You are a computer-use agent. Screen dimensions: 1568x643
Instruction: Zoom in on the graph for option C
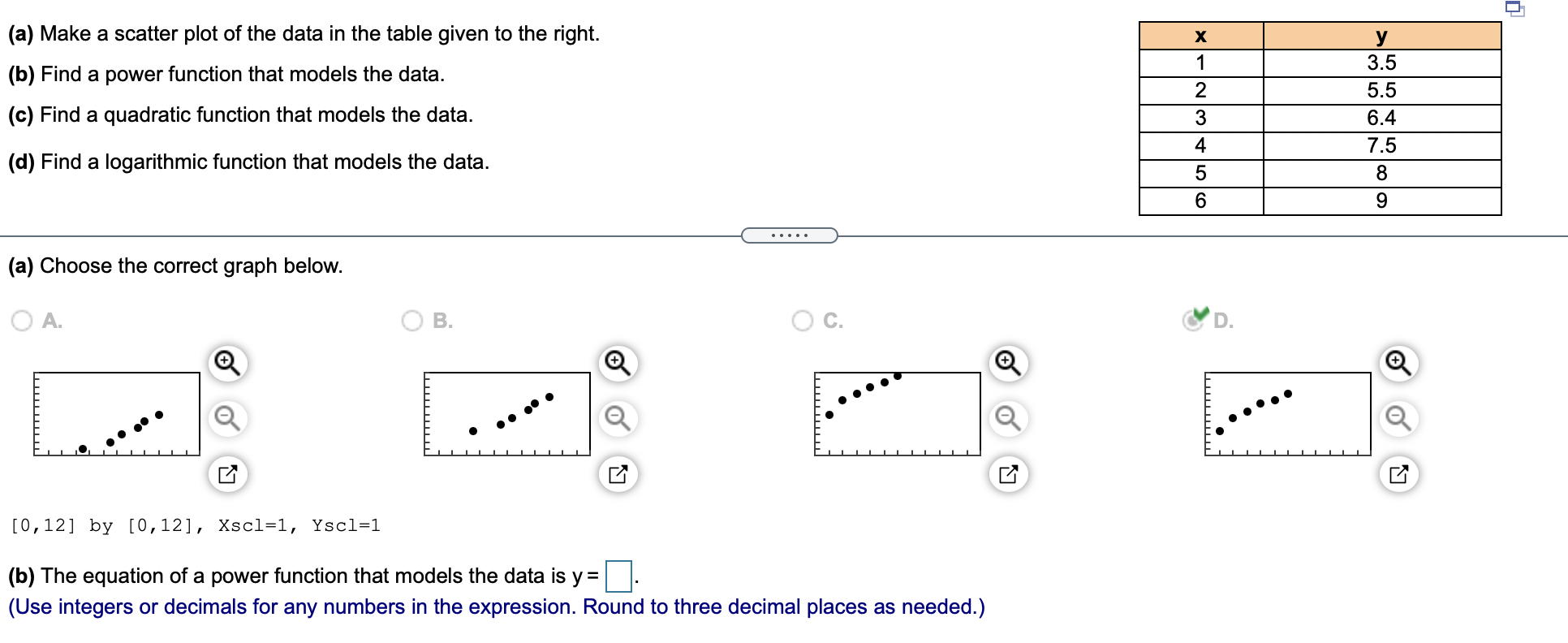(x=1007, y=363)
